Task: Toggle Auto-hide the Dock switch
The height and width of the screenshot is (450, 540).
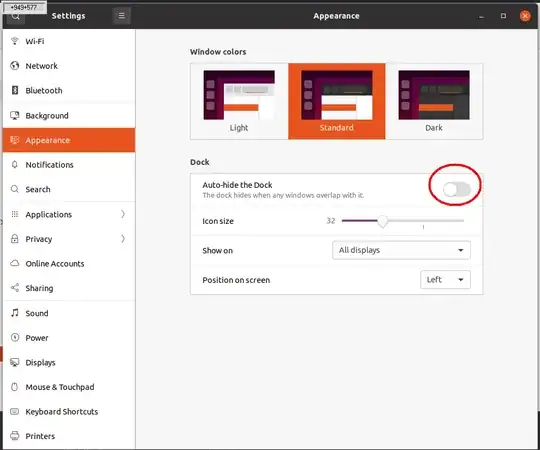Action: click(457, 189)
